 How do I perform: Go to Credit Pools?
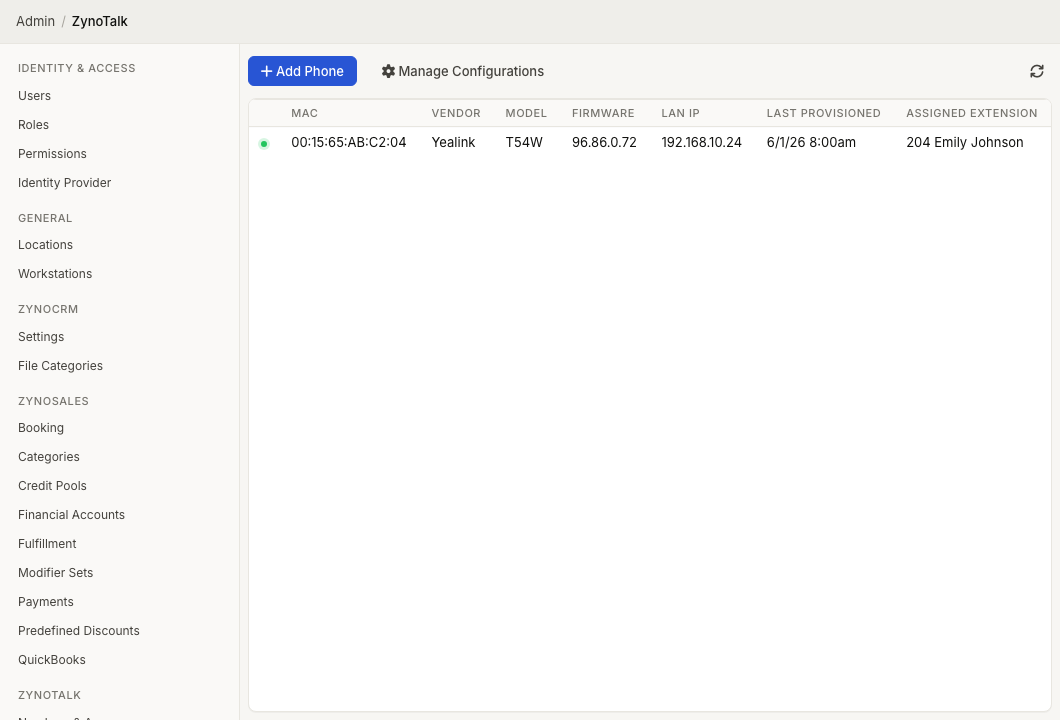52,487
